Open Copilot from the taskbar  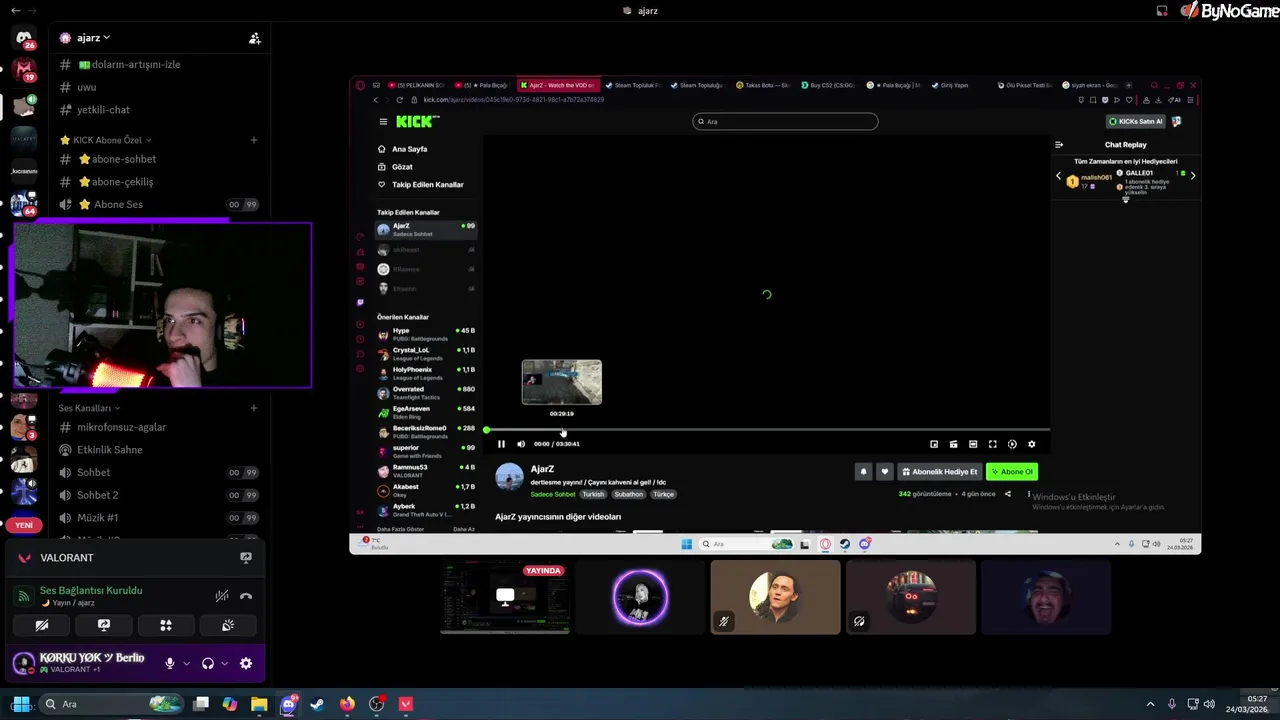[230, 704]
